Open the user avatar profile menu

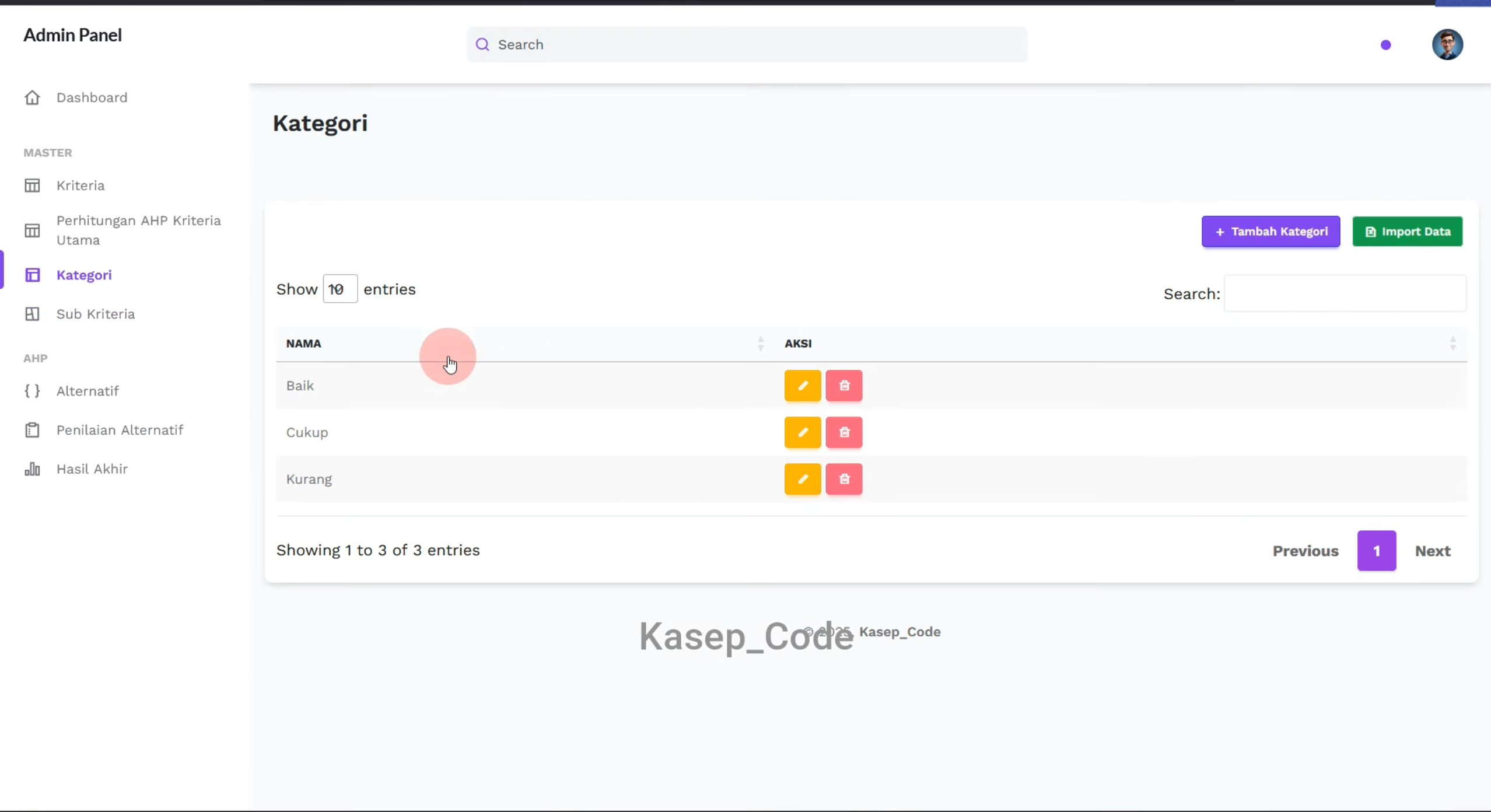coord(1447,44)
